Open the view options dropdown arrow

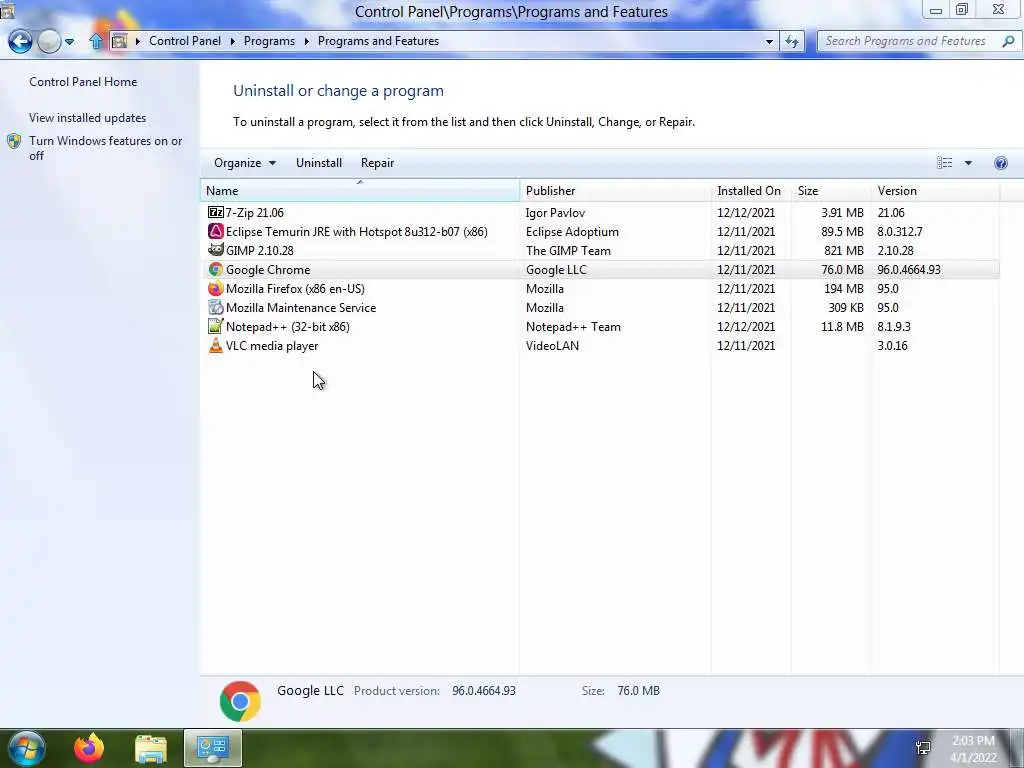tap(968, 163)
